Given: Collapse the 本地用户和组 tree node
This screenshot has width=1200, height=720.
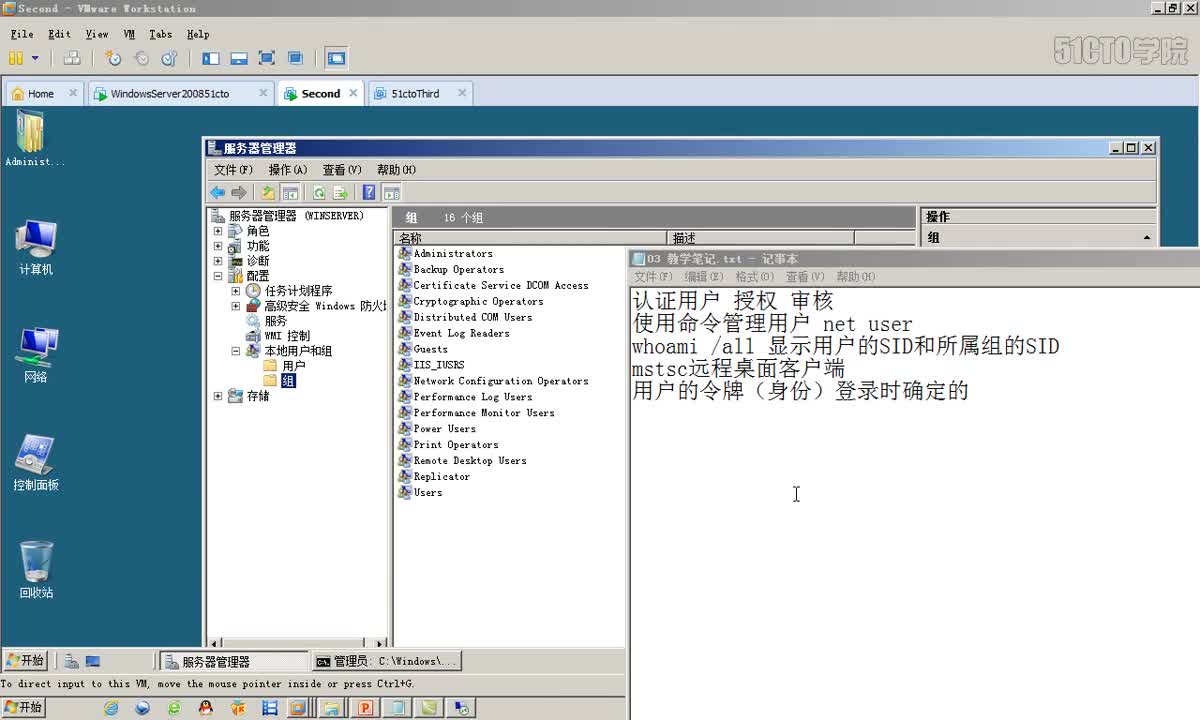Looking at the screenshot, I should [236, 351].
